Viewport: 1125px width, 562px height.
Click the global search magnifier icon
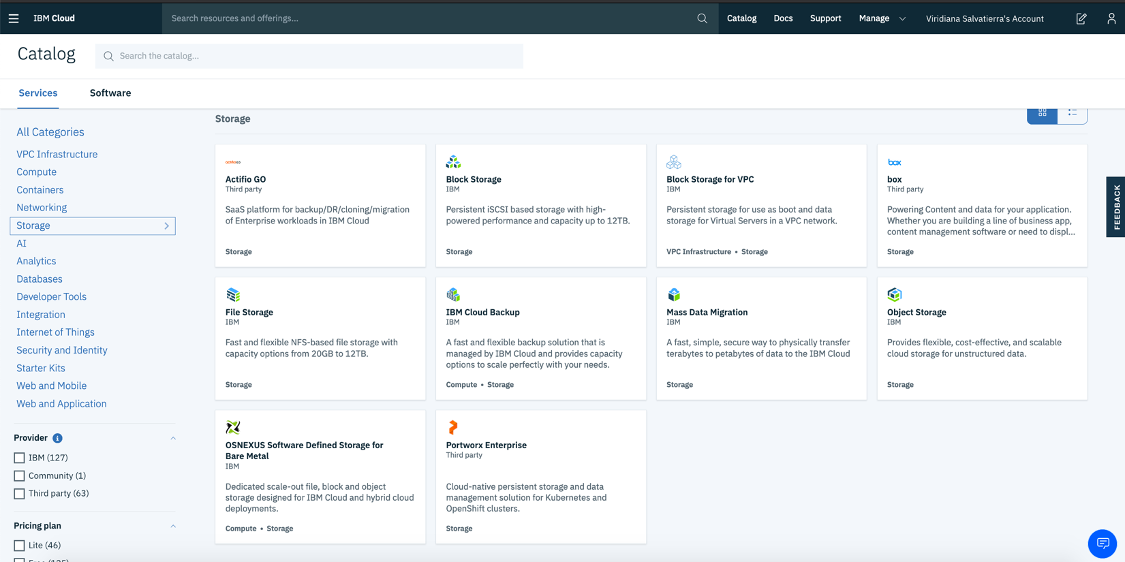[x=702, y=19]
